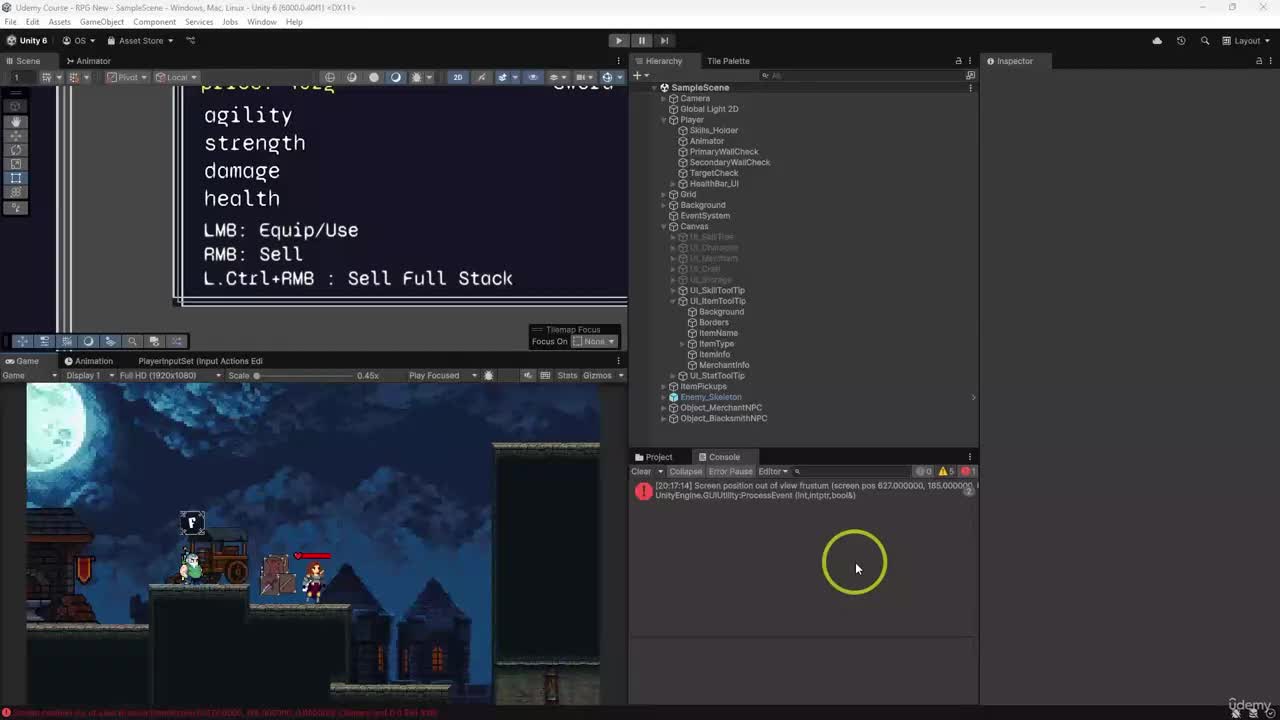The image size is (1280, 720).
Task: Click the tilemap select tool icon
Action: (22, 341)
